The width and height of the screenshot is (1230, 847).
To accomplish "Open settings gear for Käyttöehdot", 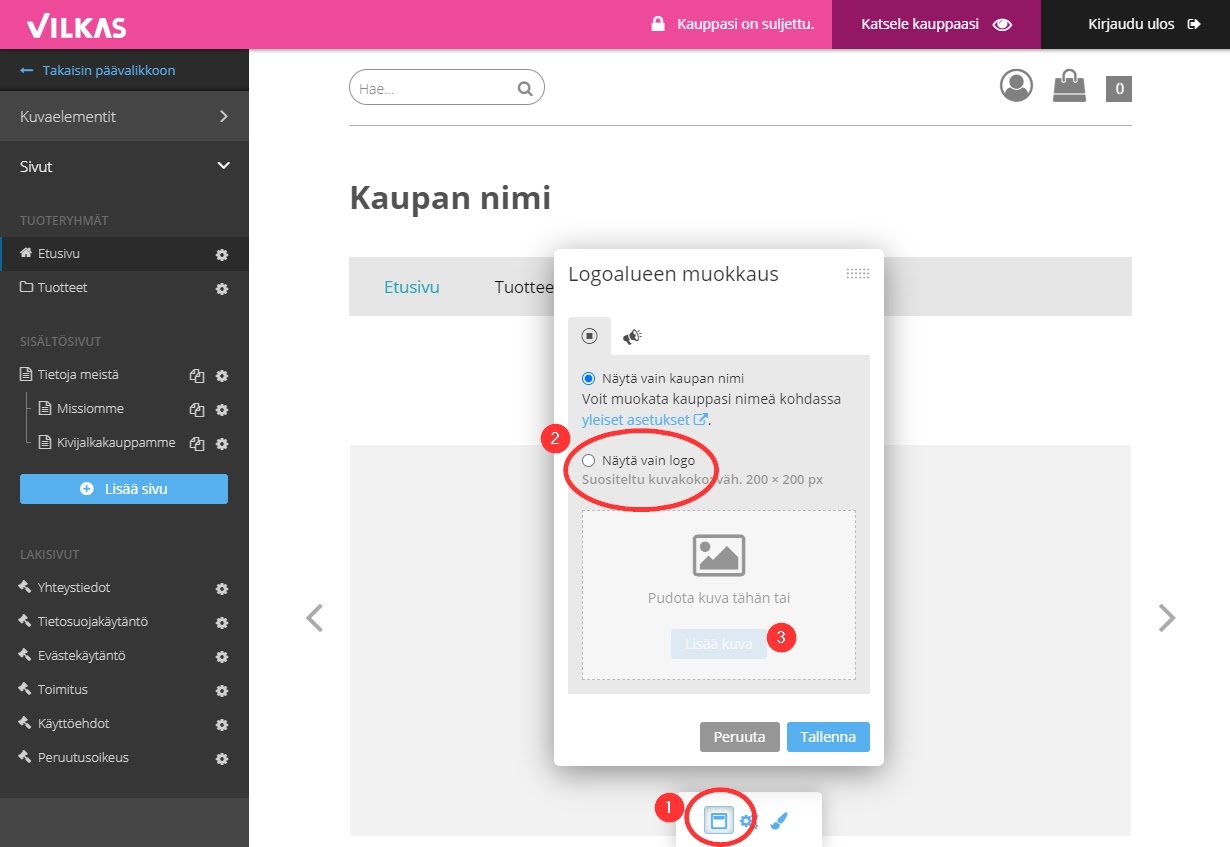I will [222, 725].
